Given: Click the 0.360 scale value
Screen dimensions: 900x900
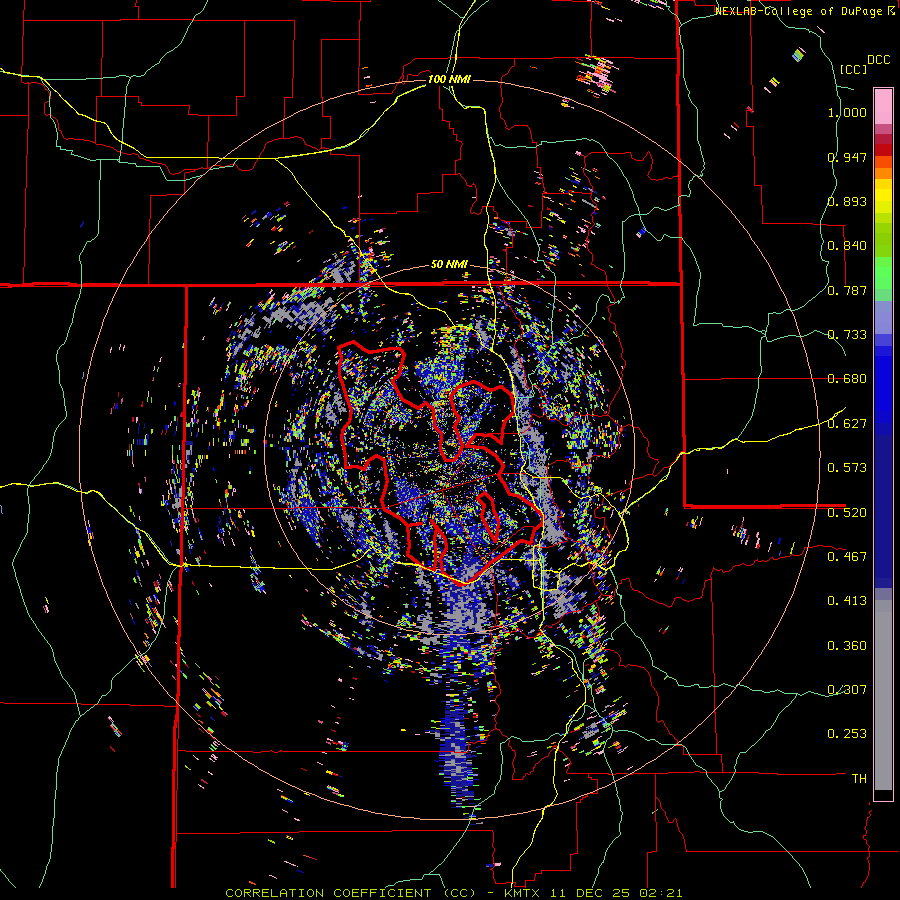Looking at the screenshot, I should pos(847,646).
